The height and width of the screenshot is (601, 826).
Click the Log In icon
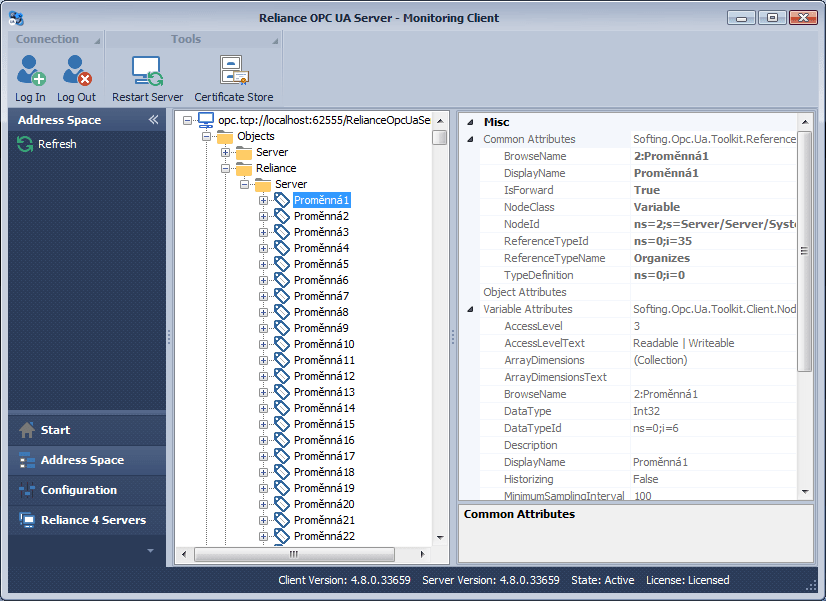coord(29,69)
